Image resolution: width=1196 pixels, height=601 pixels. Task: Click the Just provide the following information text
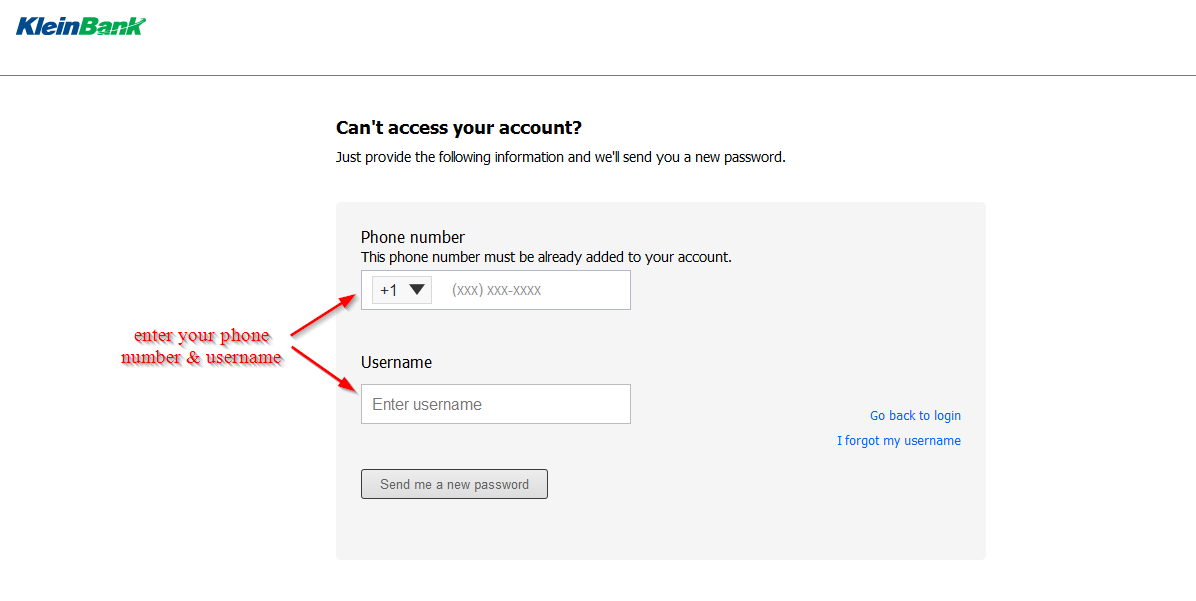point(561,157)
